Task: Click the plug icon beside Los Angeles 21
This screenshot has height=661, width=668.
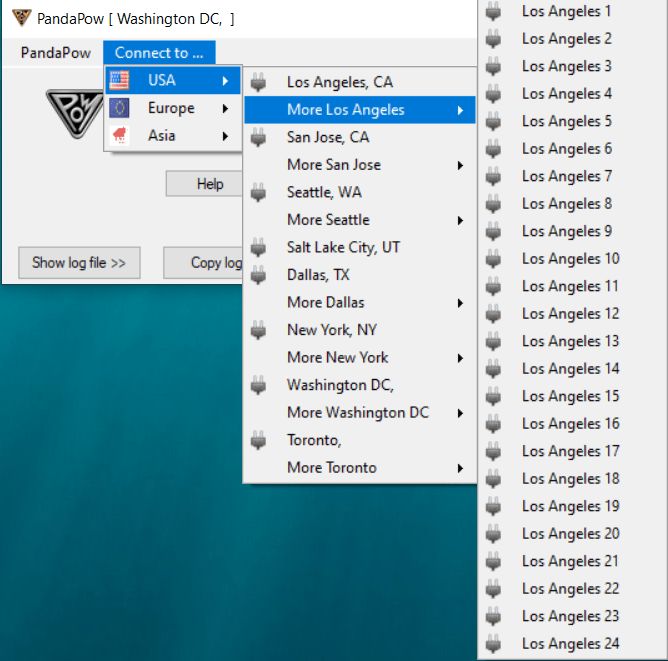Action: (493, 560)
